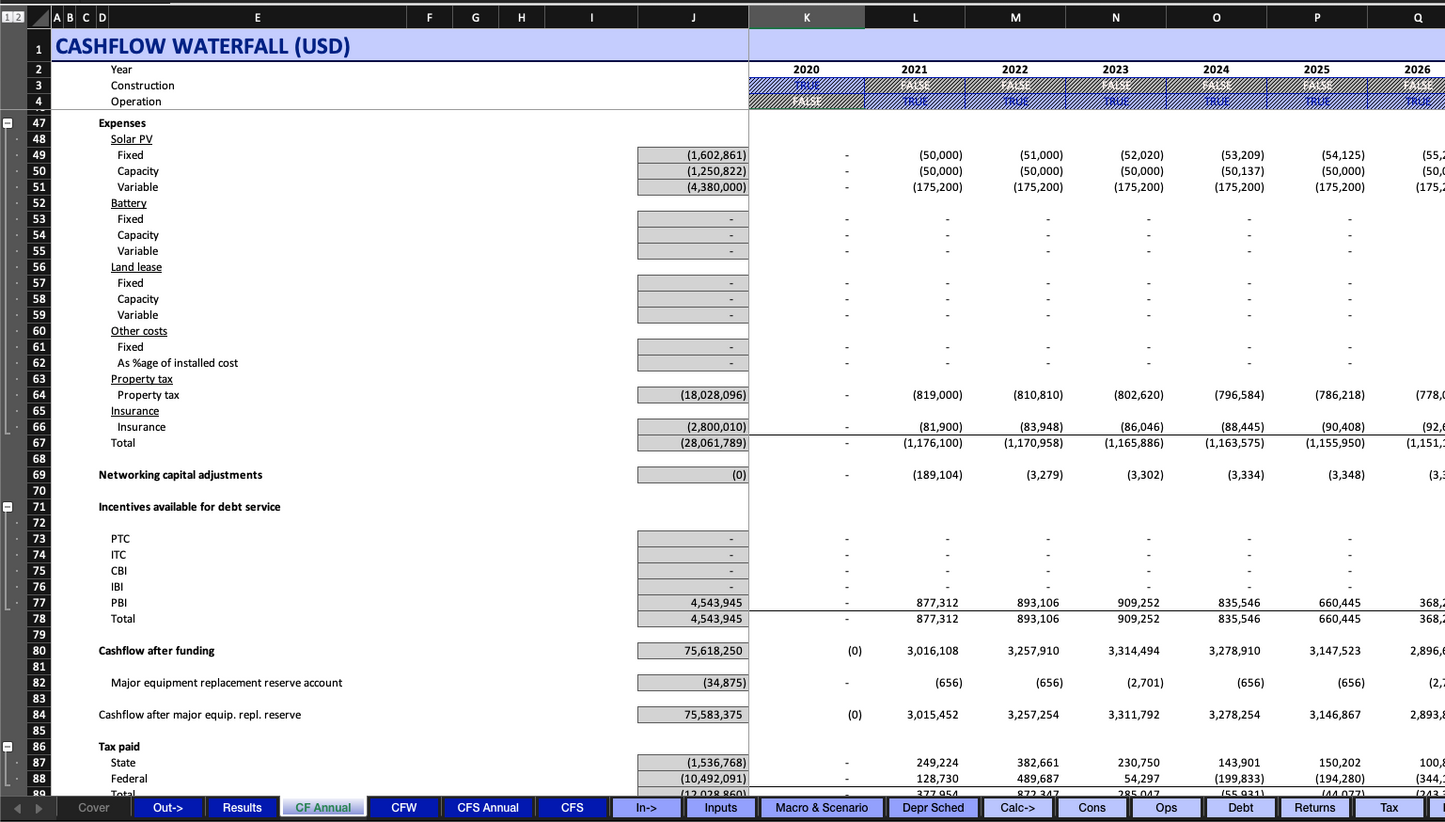This screenshot has width=1445, height=822.
Task: Open the Inputs sheet tab
Action: pyautogui.click(x=720, y=808)
